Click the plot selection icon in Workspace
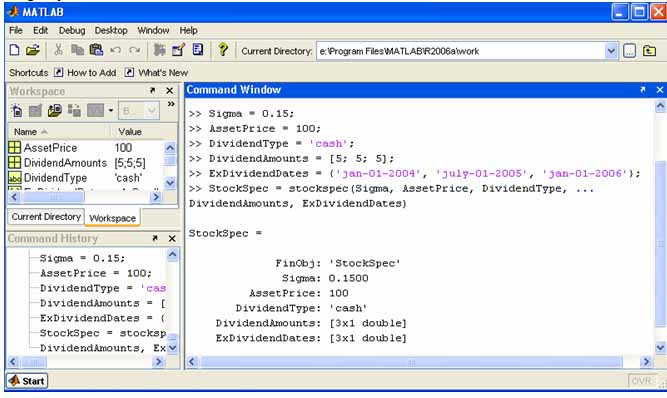The height and width of the screenshot is (398, 667). click(95, 111)
